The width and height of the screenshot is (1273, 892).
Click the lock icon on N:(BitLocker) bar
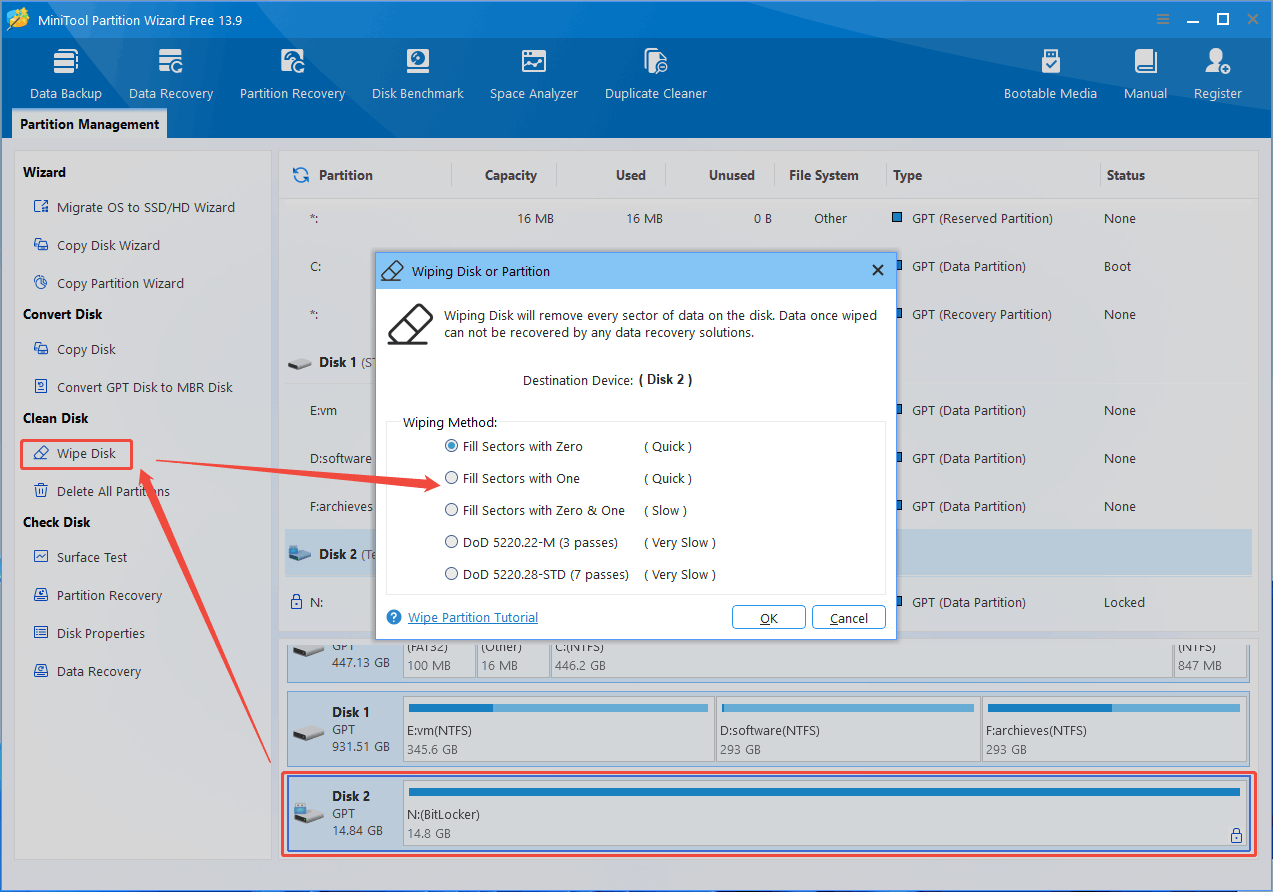click(1236, 835)
